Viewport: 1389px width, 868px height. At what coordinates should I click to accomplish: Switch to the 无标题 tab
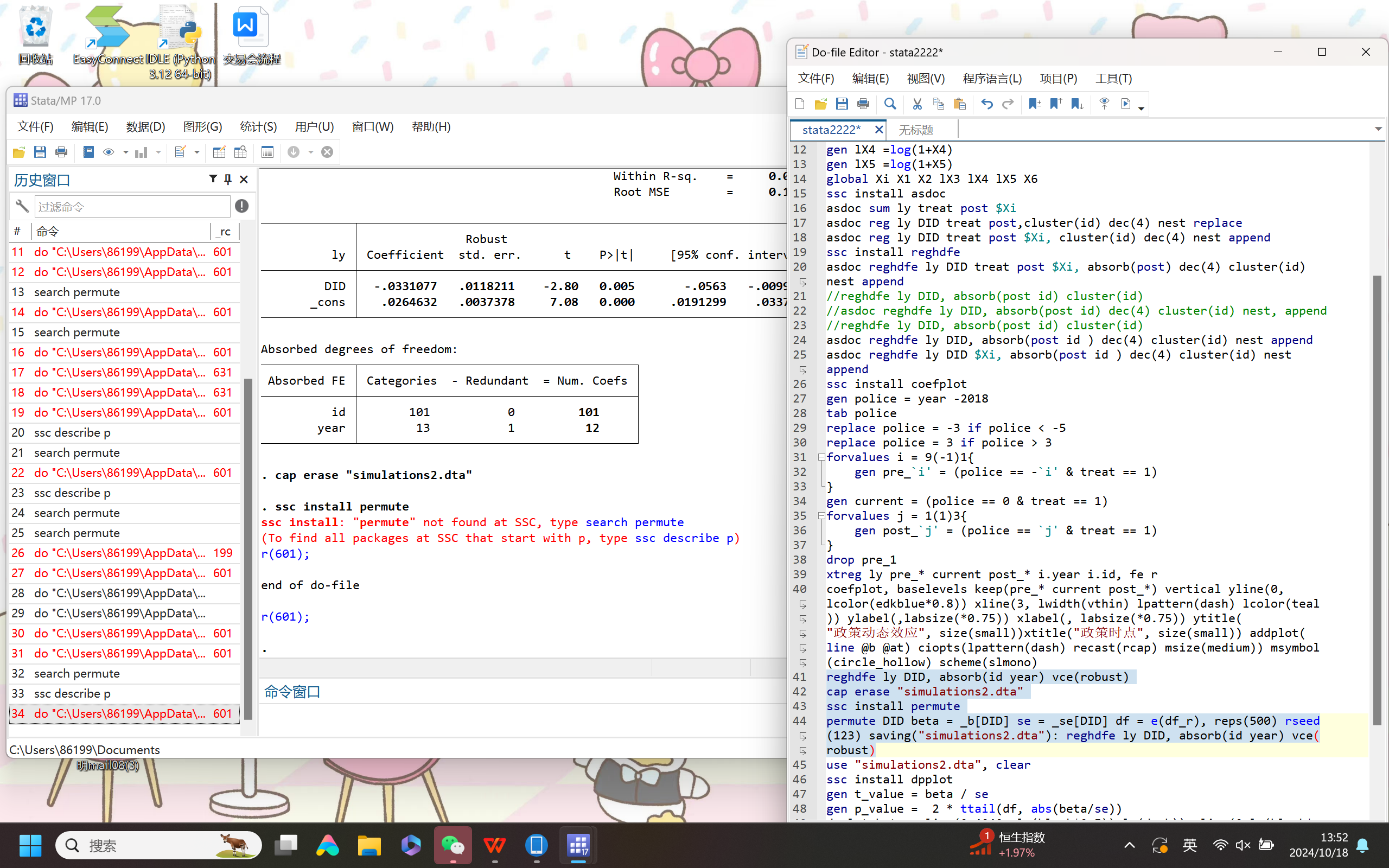click(x=915, y=130)
